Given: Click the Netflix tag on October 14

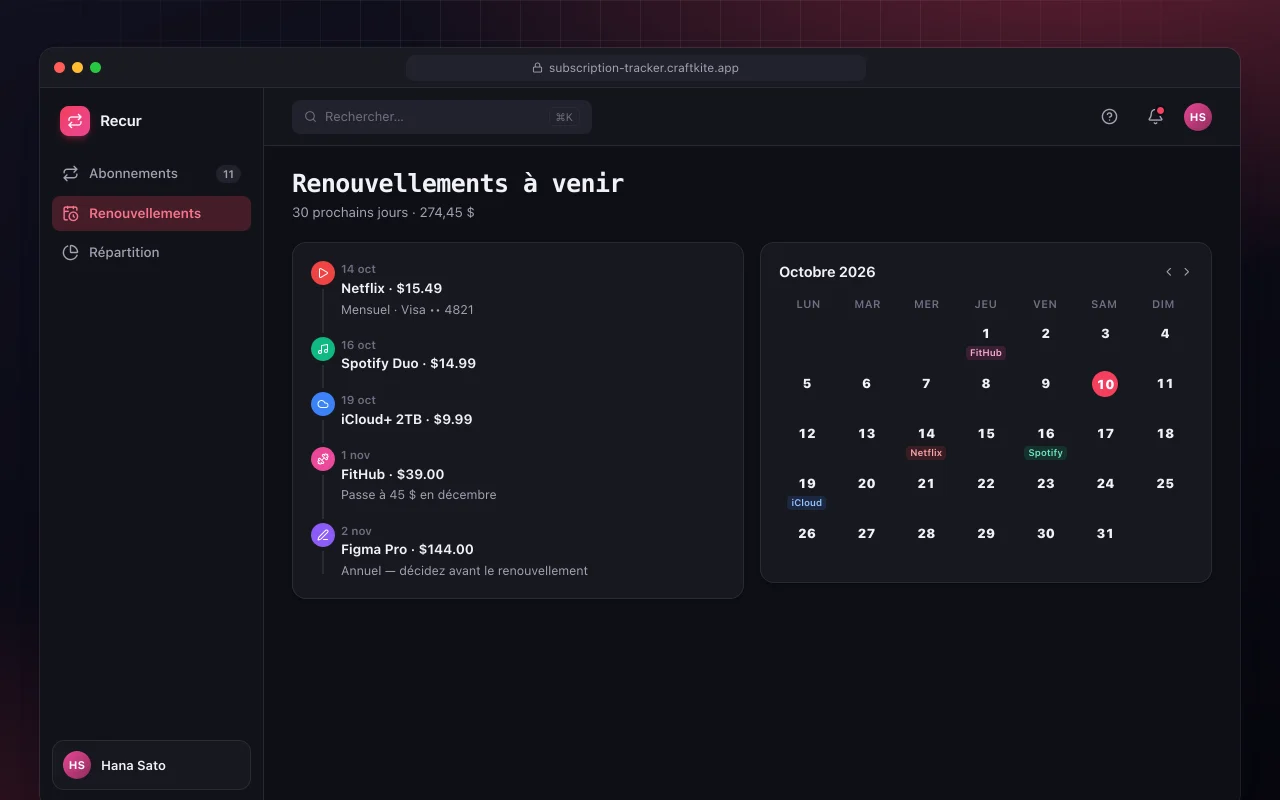Looking at the screenshot, I should [926, 453].
